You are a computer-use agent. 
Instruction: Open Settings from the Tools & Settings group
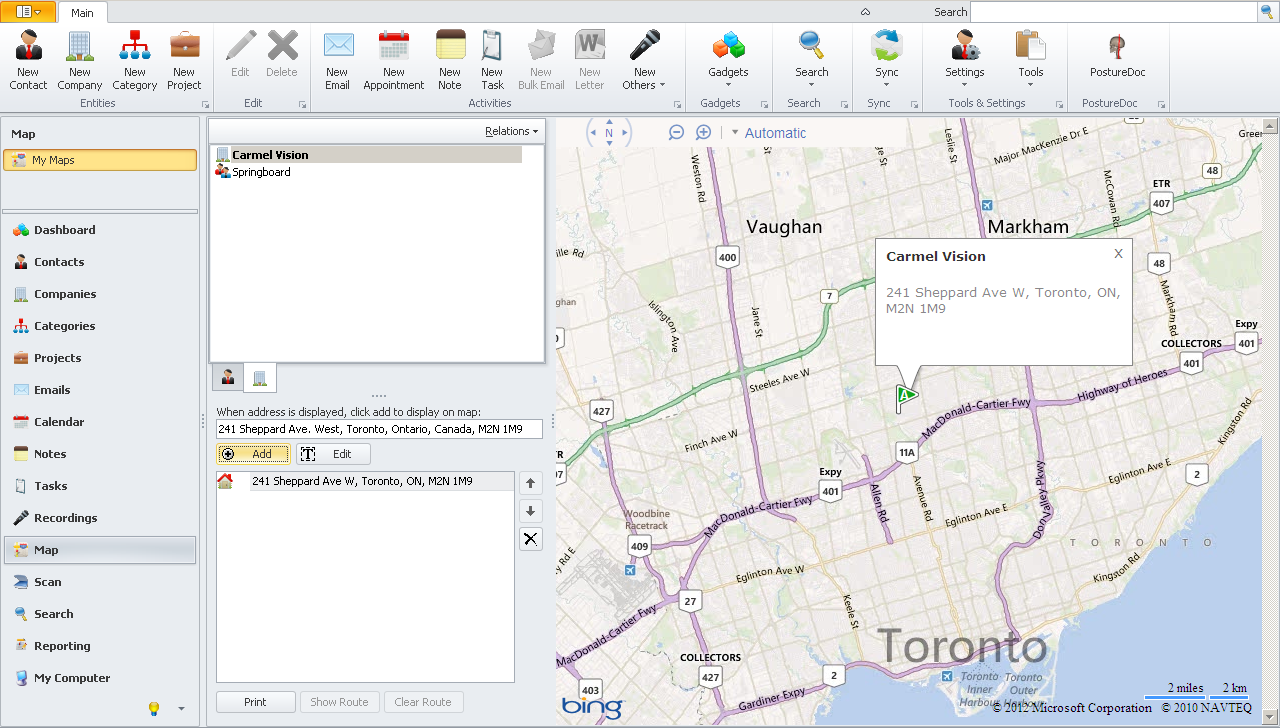coord(963,60)
